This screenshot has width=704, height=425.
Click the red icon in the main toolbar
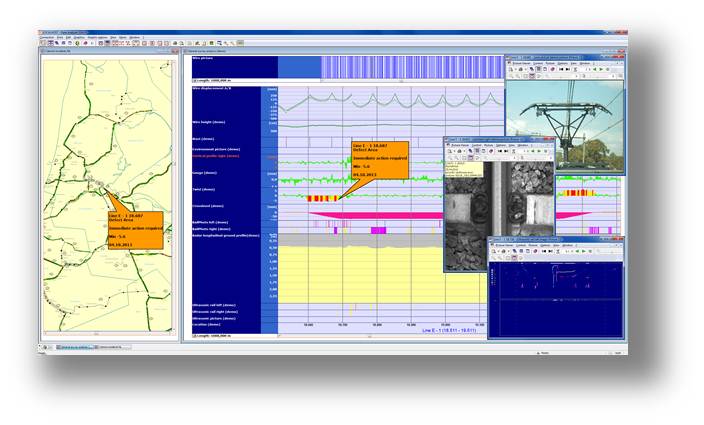tap(85, 43)
